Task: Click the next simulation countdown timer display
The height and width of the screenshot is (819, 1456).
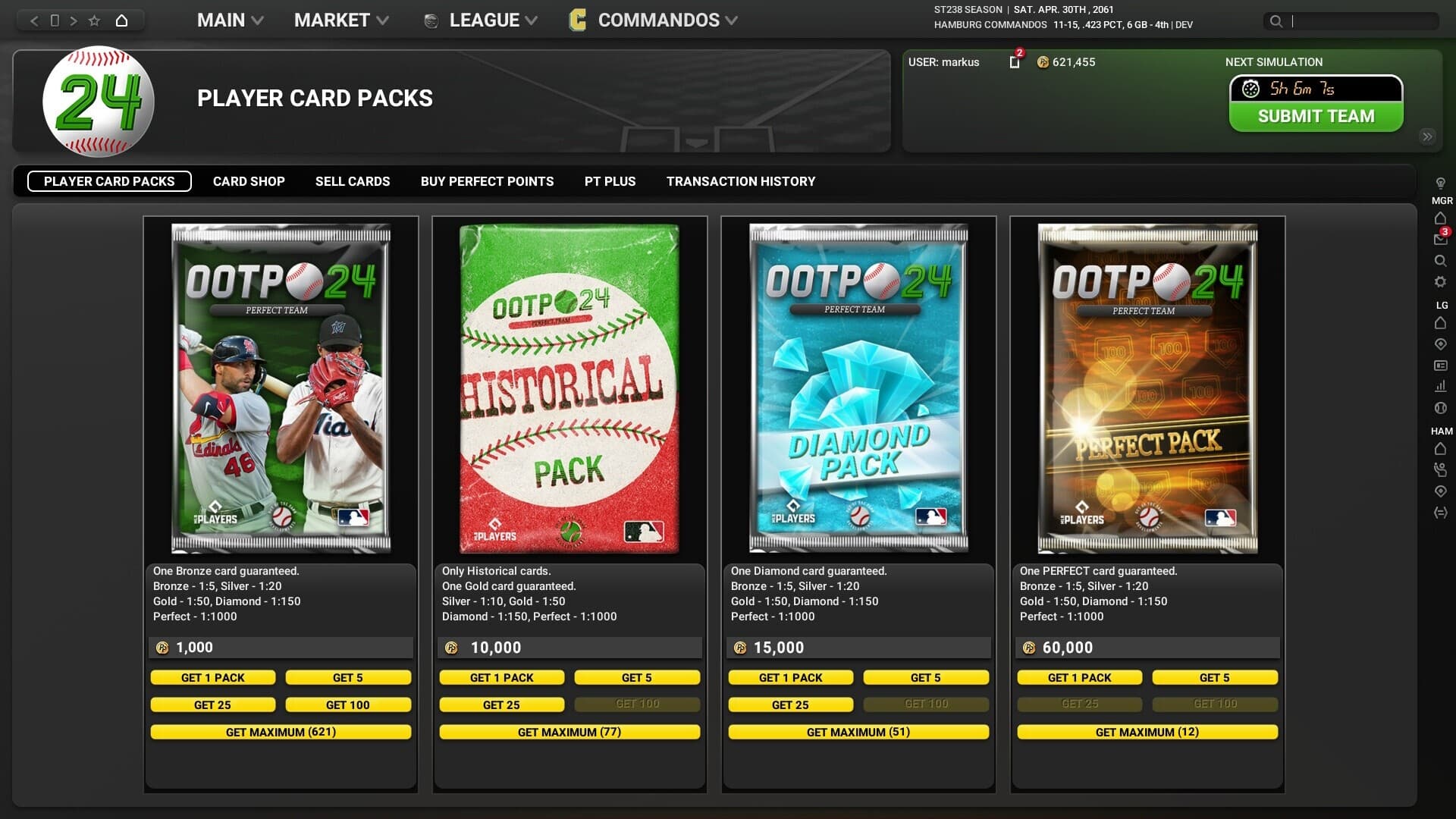Action: pyautogui.click(x=1317, y=89)
